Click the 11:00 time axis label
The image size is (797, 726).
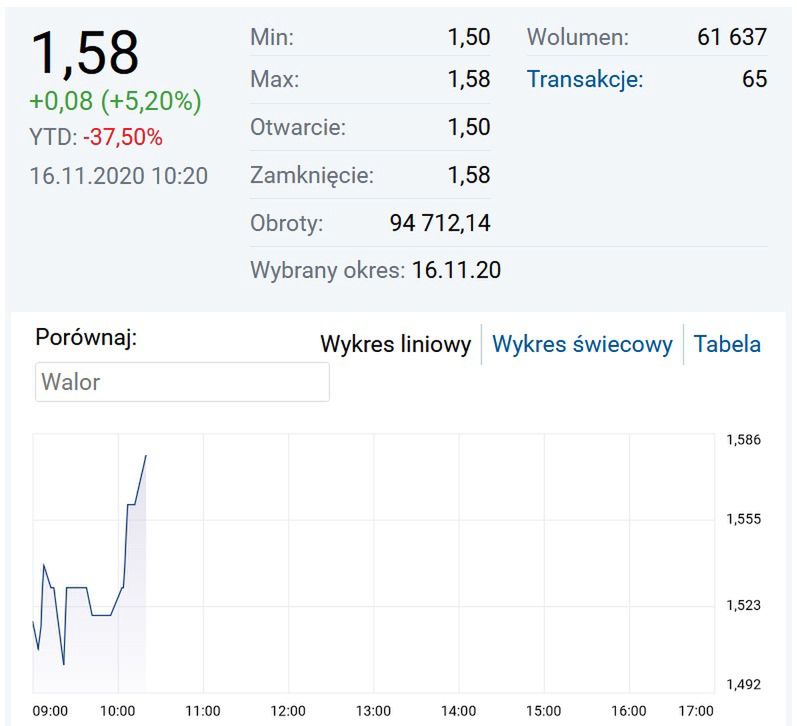pos(203,711)
